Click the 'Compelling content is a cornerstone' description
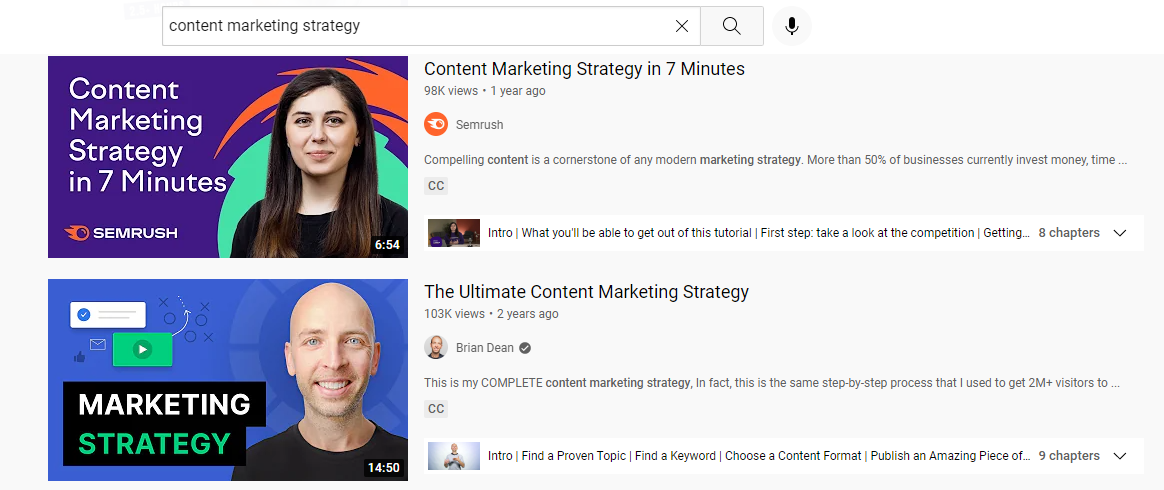 tap(776, 160)
